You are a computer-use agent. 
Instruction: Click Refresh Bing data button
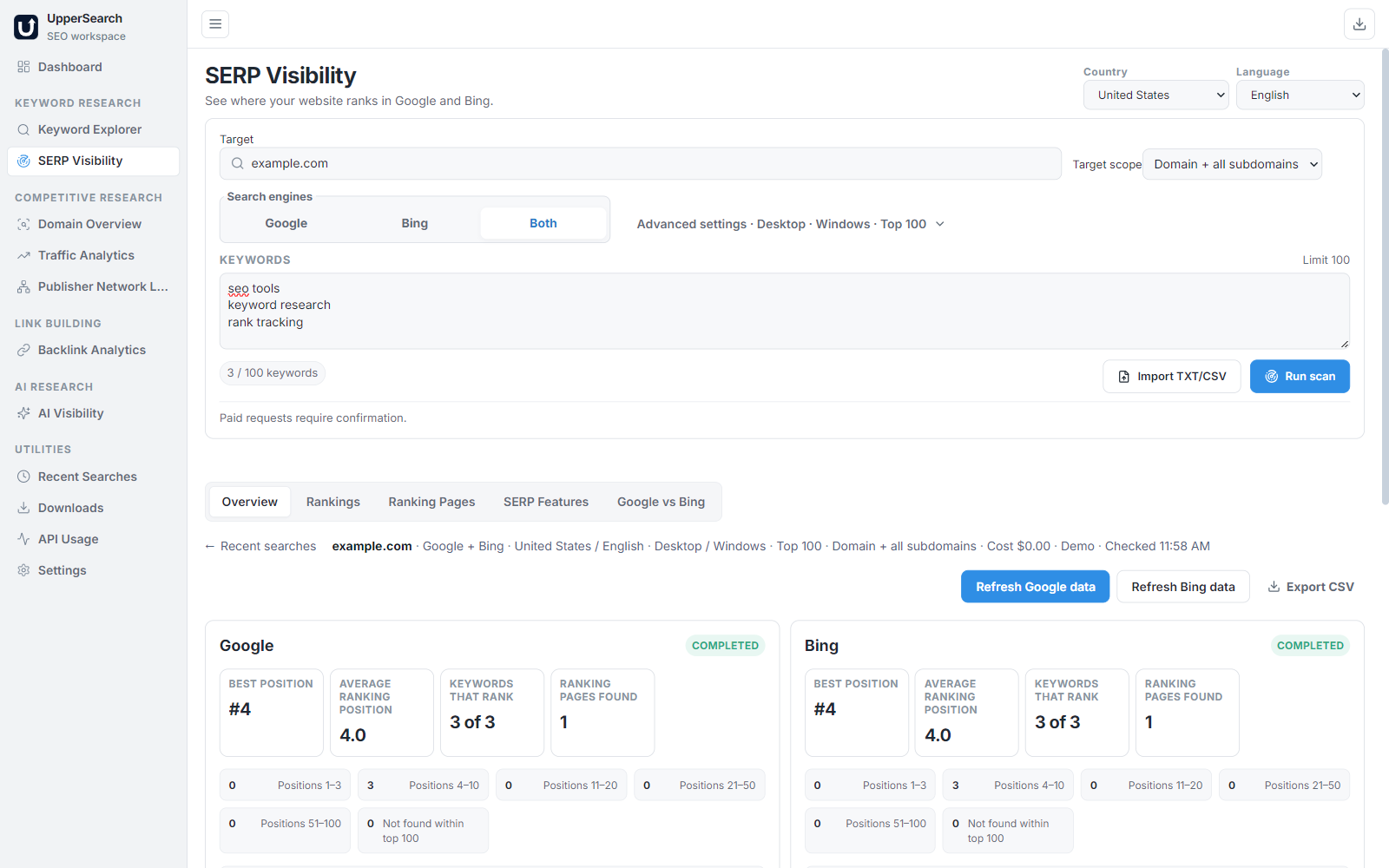(x=1182, y=587)
